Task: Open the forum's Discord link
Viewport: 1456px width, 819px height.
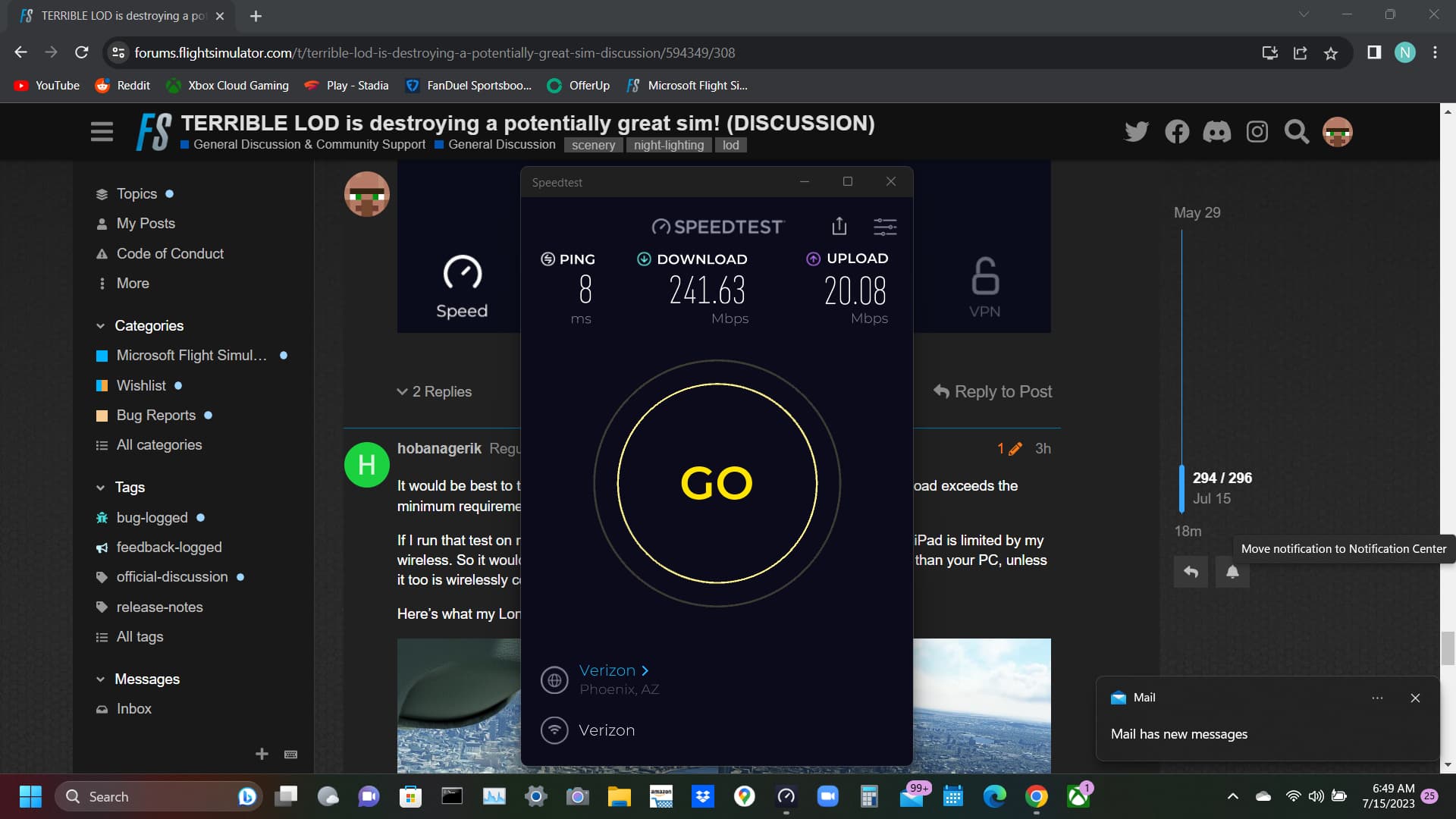Action: (x=1217, y=132)
